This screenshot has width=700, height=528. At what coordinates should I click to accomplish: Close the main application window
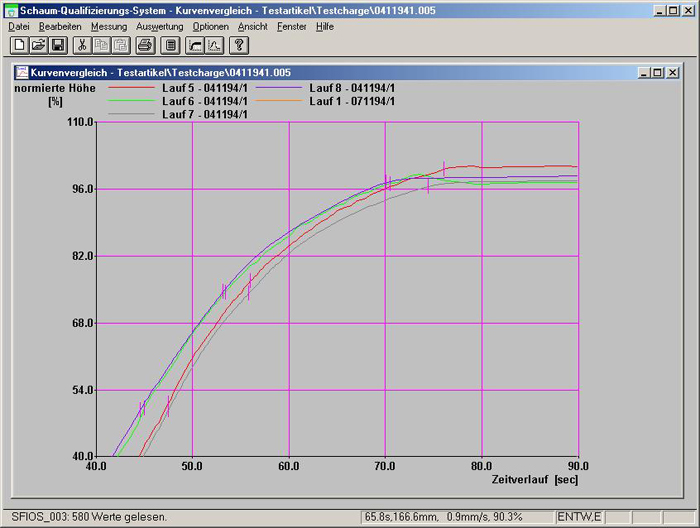(688, 11)
